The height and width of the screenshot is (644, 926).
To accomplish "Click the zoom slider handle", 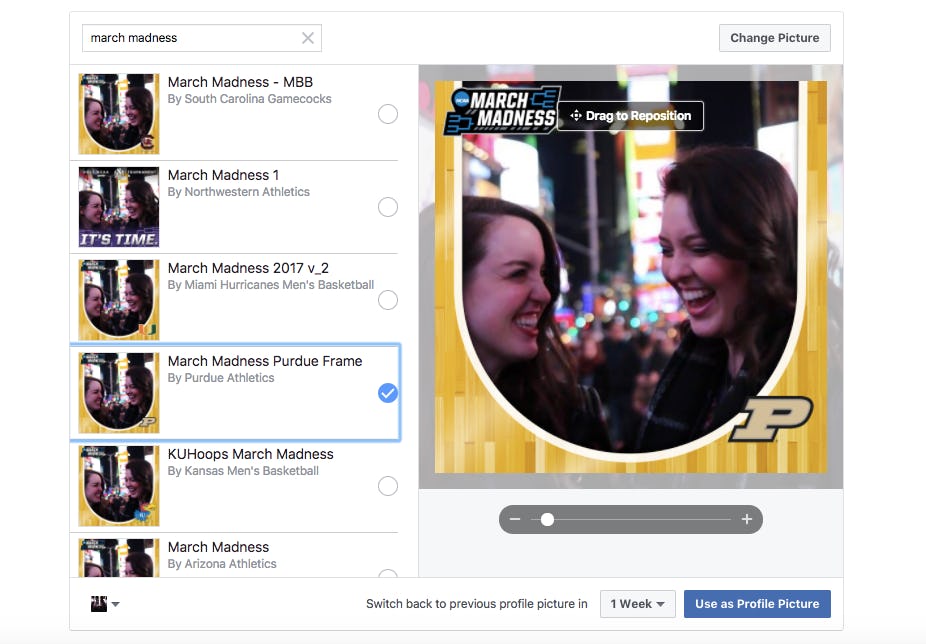I will click(547, 519).
